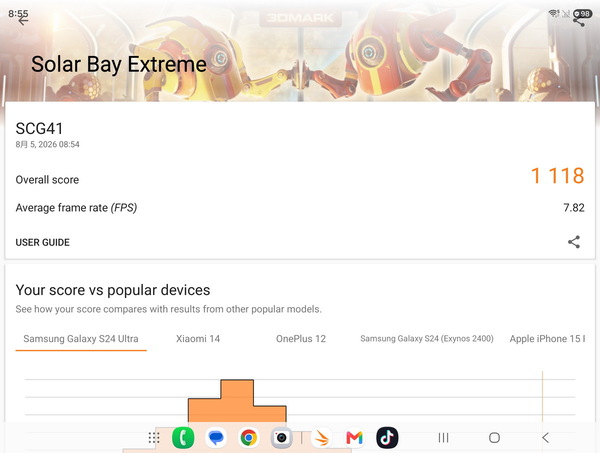Switch to the OnePlus 12 tab
This screenshot has height=453, width=600.
click(301, 339)
